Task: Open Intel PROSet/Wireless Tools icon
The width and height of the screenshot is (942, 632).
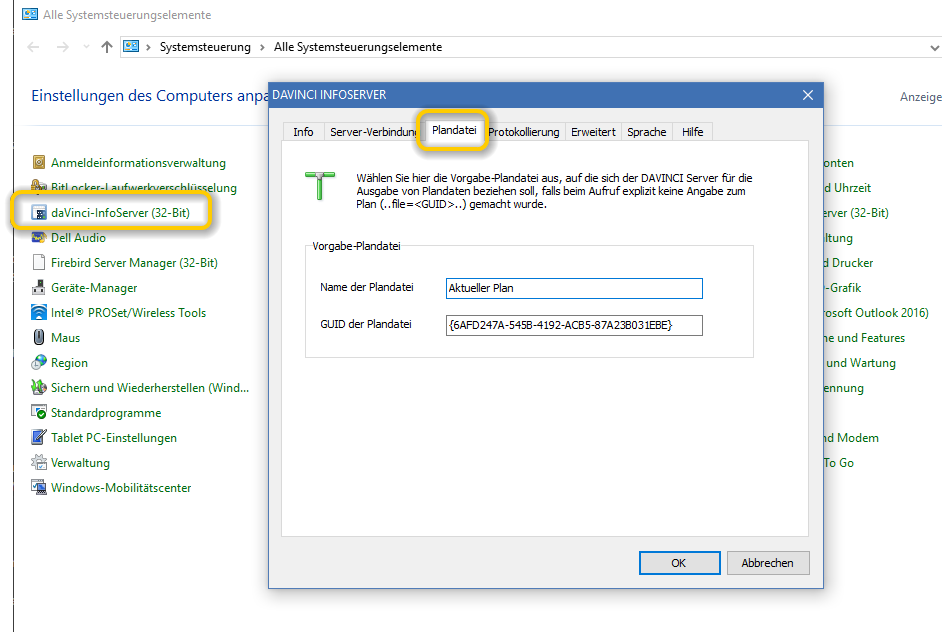Action: pos(39,313)
